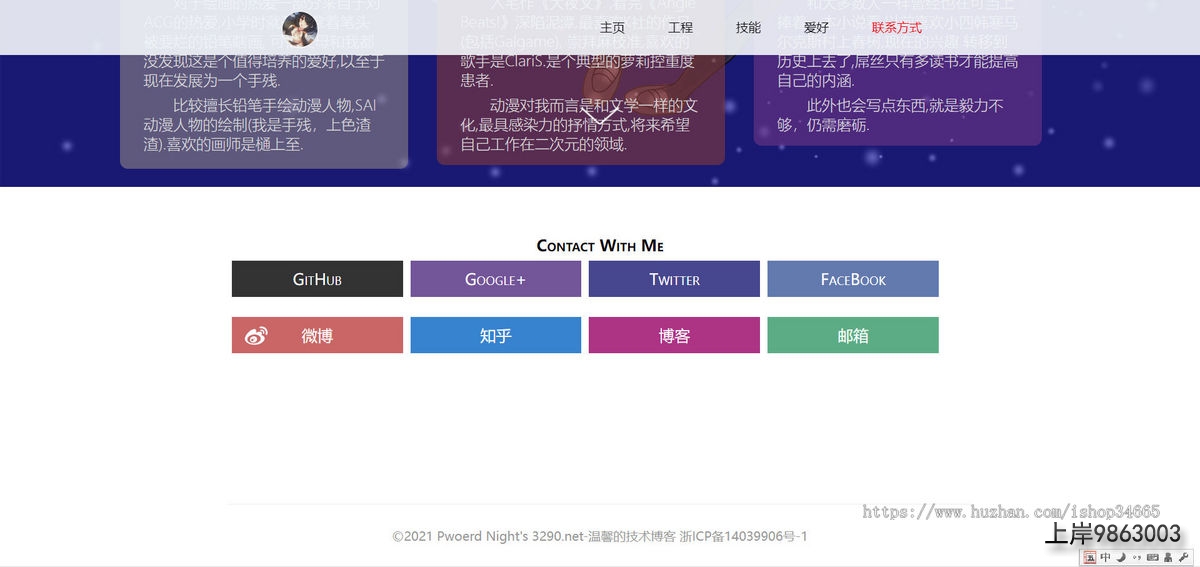Open the IME wrench settings icon
Image resolution: width=1200 pixels, height=567 pixels.
coord(1183,558)
